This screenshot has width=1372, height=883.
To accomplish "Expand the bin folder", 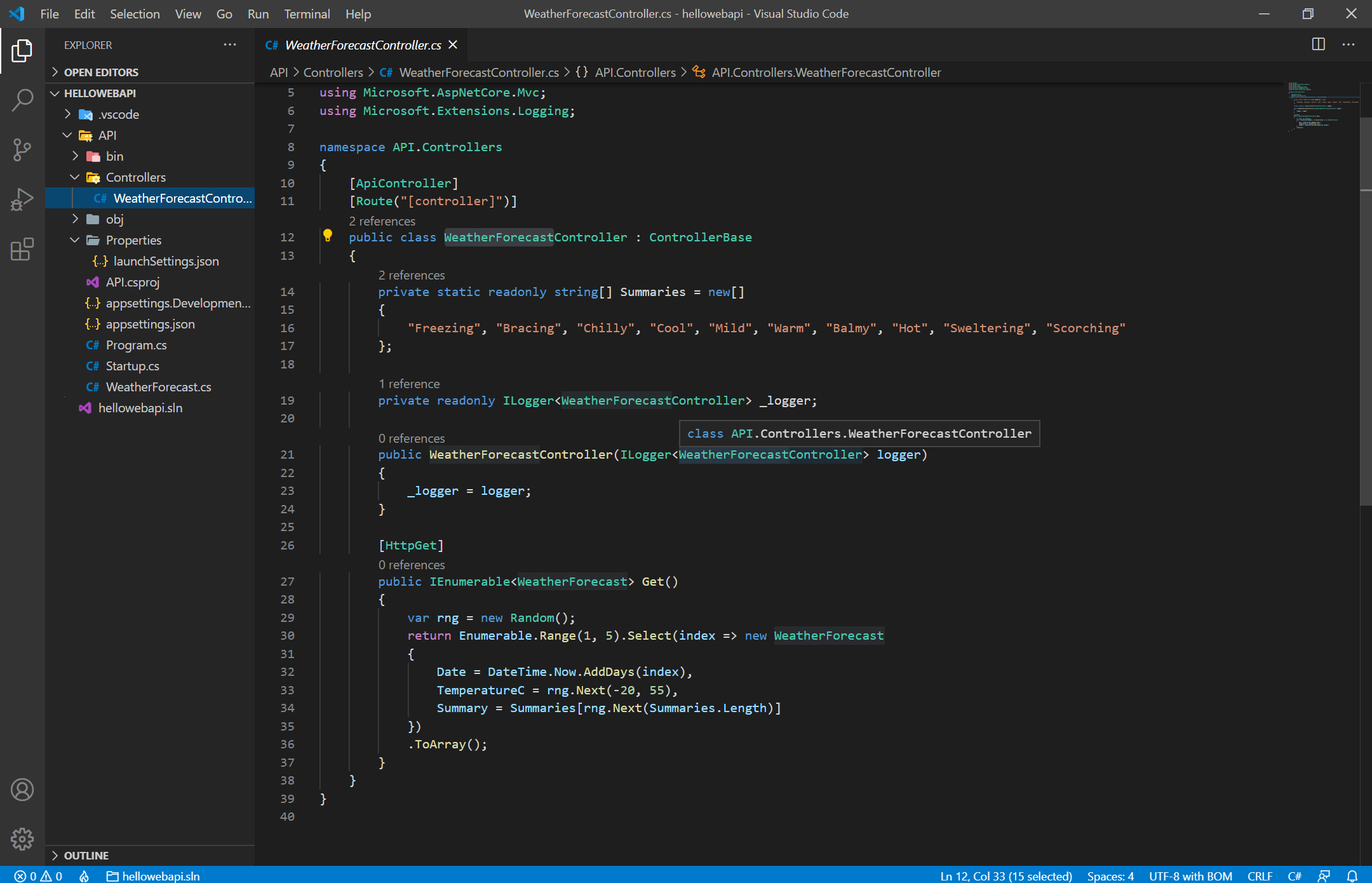I will point(114,156).
